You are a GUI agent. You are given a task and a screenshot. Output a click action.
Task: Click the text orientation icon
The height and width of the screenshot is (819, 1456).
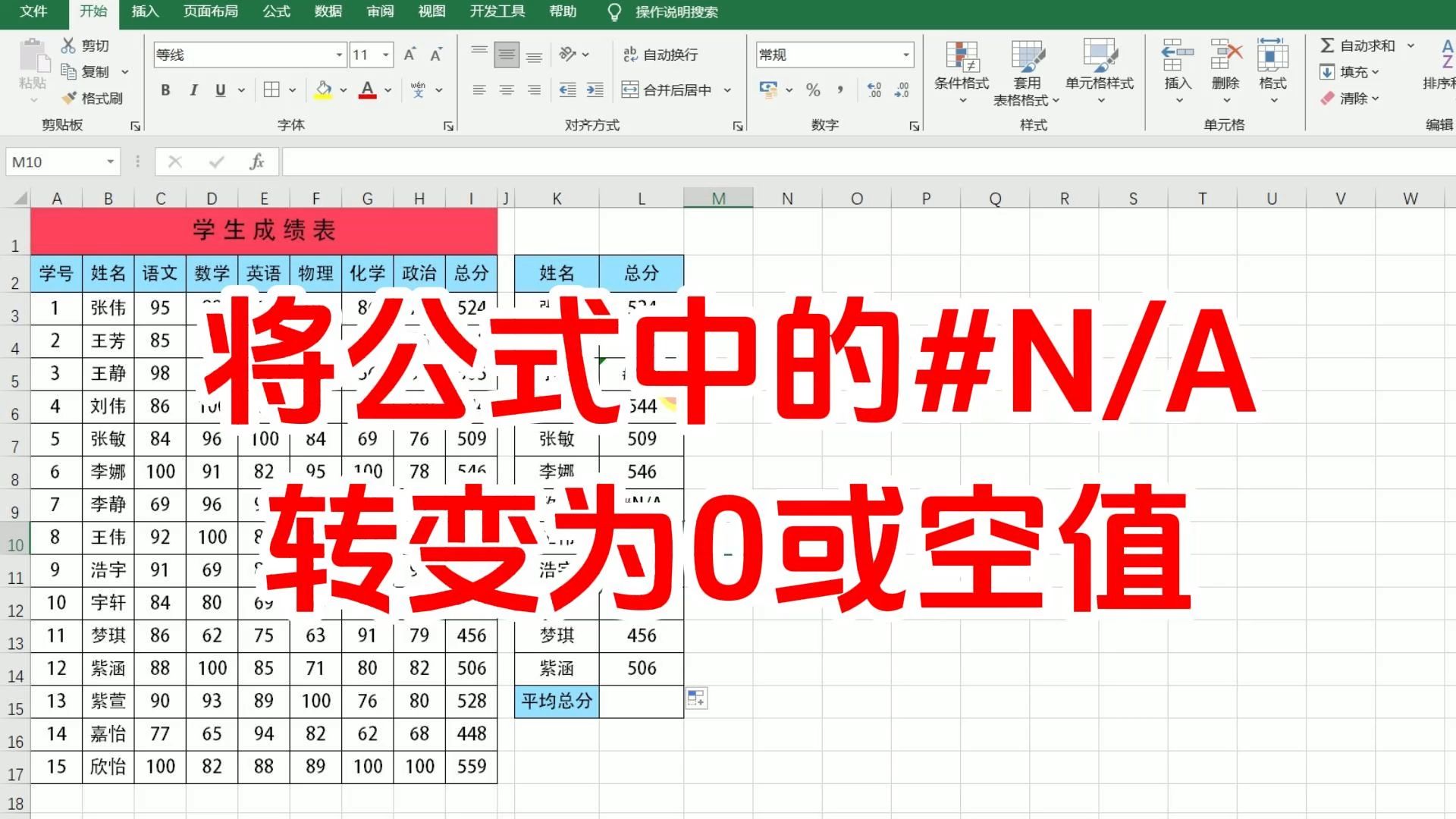[x=568, y=54]
